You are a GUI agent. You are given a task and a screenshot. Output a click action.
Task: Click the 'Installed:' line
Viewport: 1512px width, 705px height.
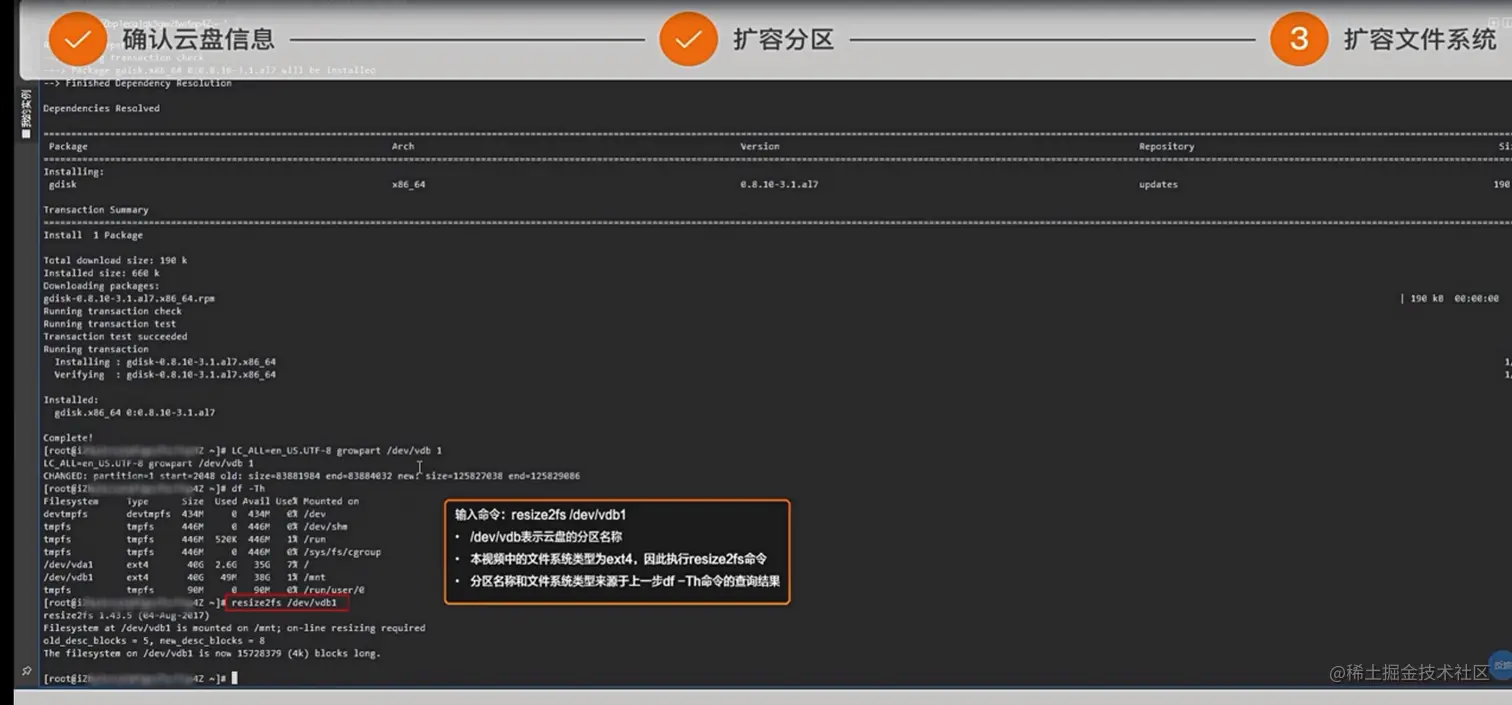(71, 400)
